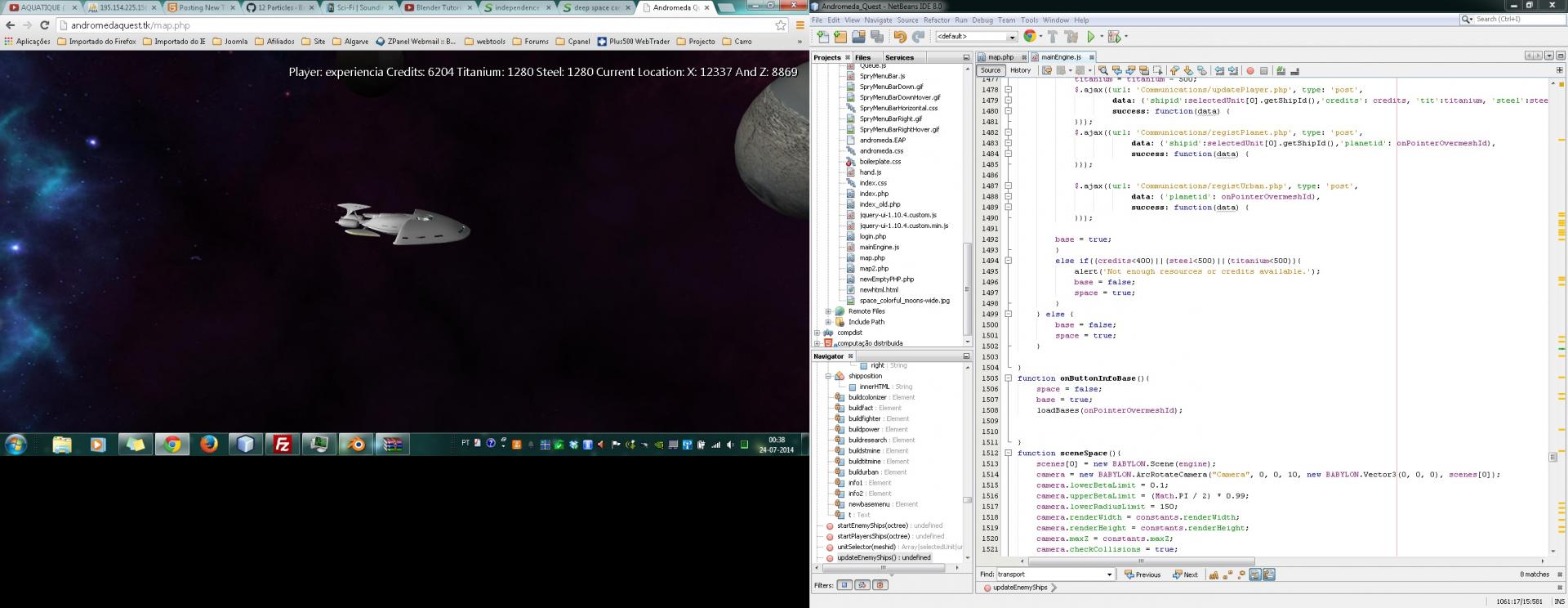
Task: Open the Team menu
Action: (1006, 20)
